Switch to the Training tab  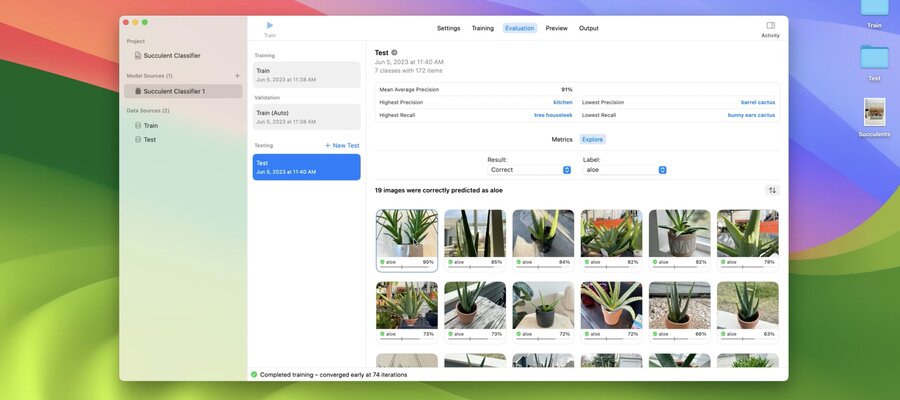483,28
